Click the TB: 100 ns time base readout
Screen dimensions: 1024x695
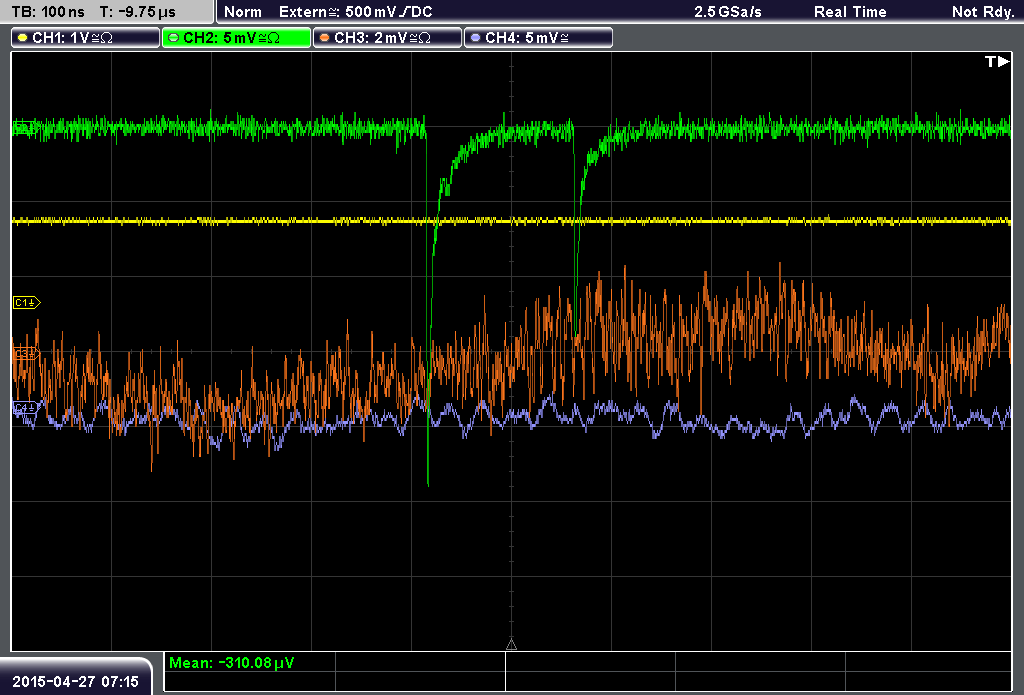(48, 12)
